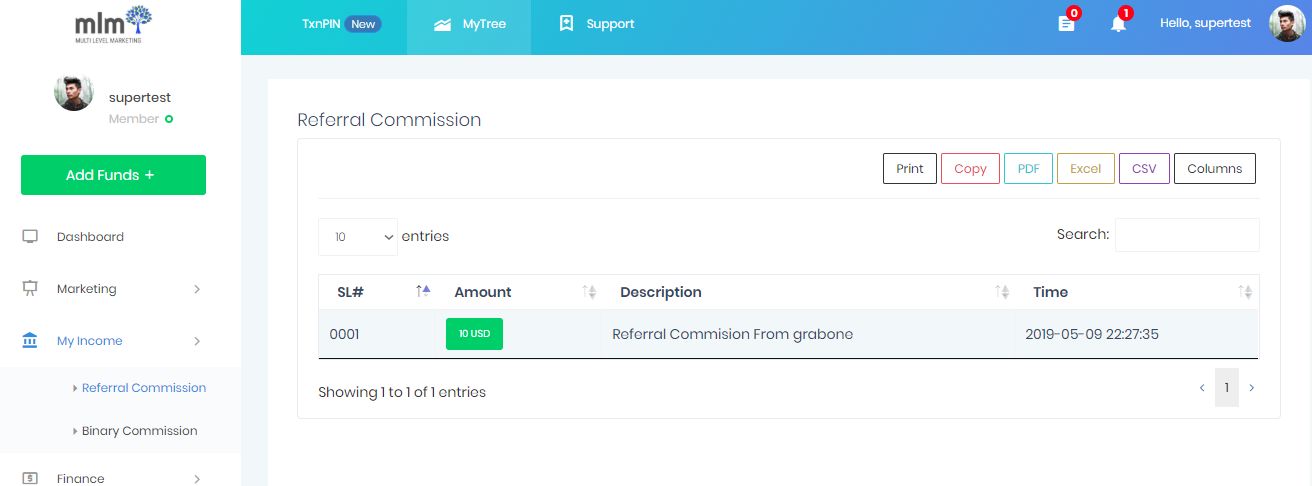
Task: Click the Dashboard monitor icon
Action: tap(30, 237)
